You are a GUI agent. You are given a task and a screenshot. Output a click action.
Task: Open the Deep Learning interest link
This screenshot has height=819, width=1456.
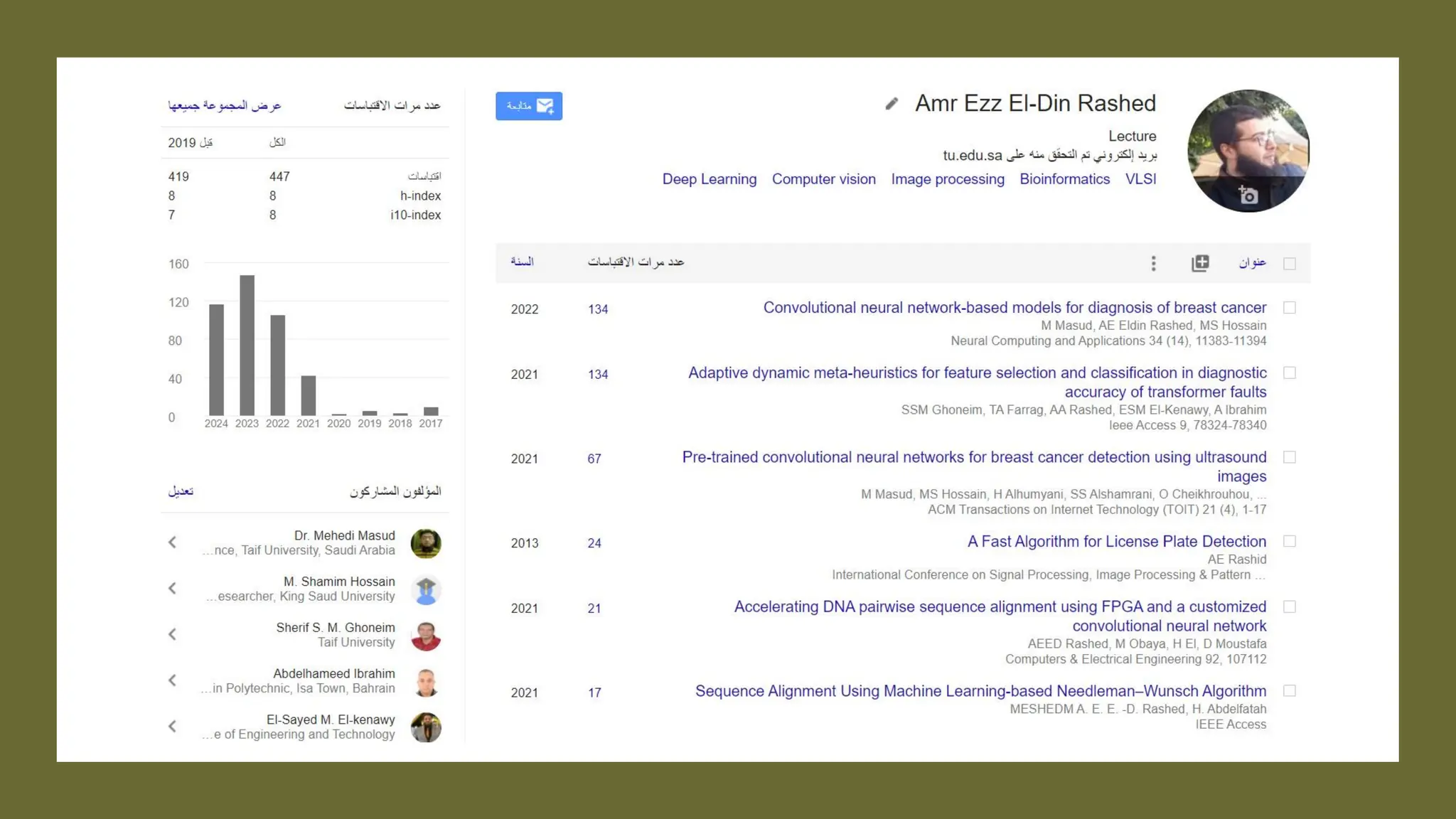(x=709, y=179)
